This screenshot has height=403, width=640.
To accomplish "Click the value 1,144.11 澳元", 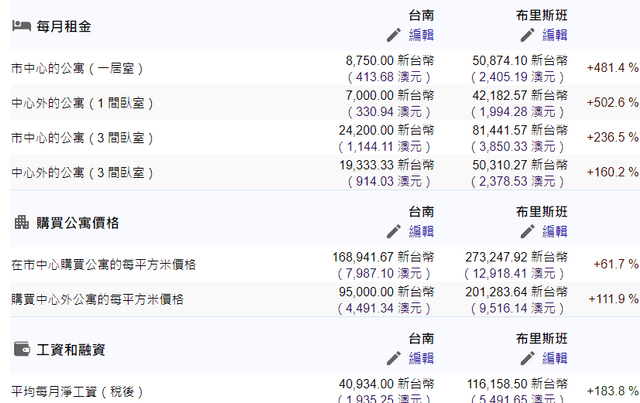I will click(x=384, y=147).
